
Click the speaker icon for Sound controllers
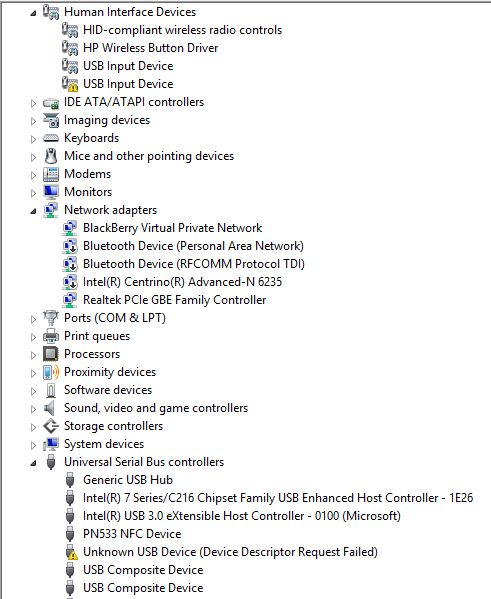pos(50,408)
